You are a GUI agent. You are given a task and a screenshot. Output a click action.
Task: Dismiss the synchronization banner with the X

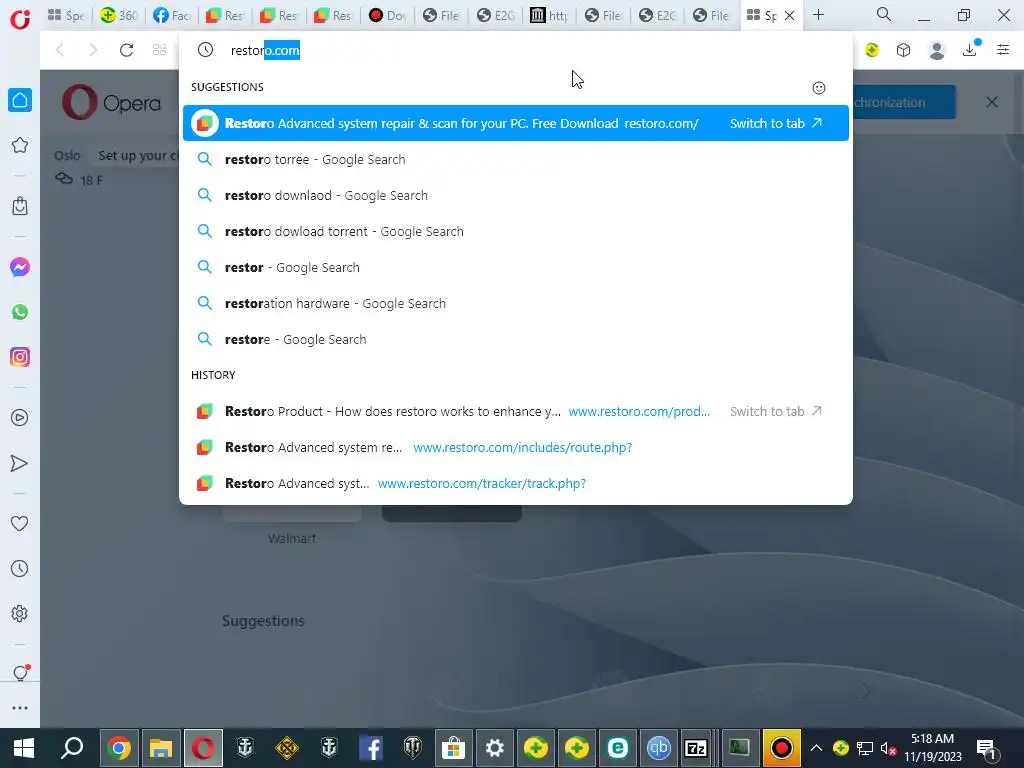(992, 102)
